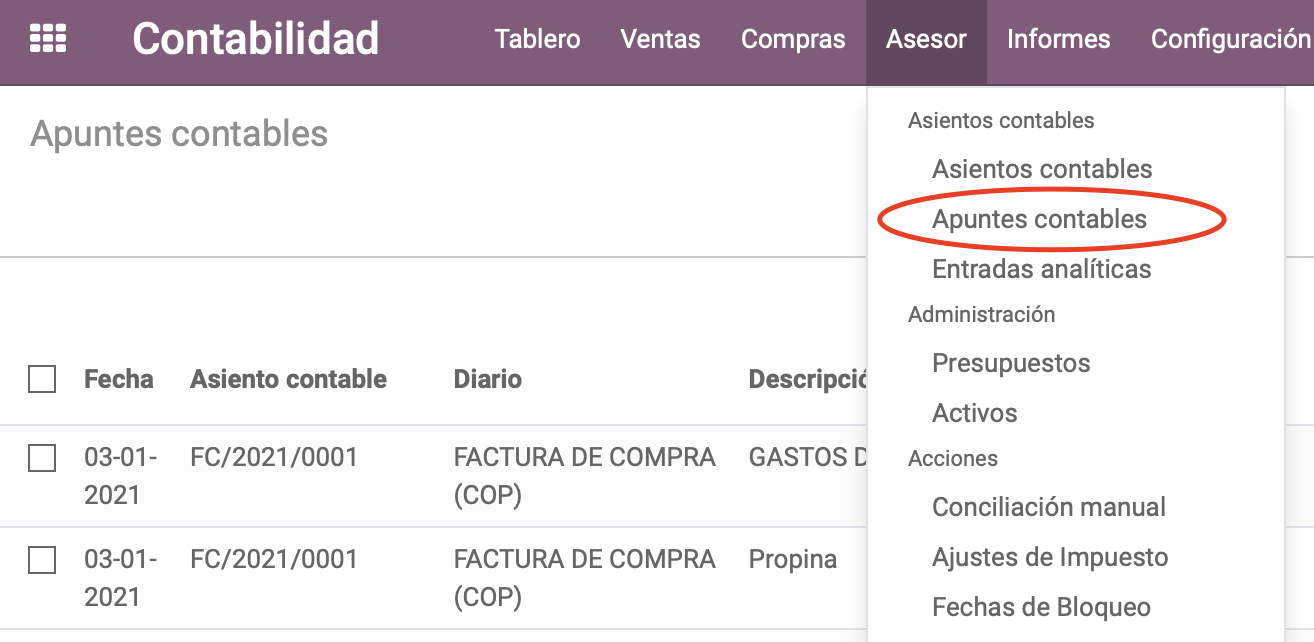
Task: Expand the Configuración menu
Action: (1232, 40)
